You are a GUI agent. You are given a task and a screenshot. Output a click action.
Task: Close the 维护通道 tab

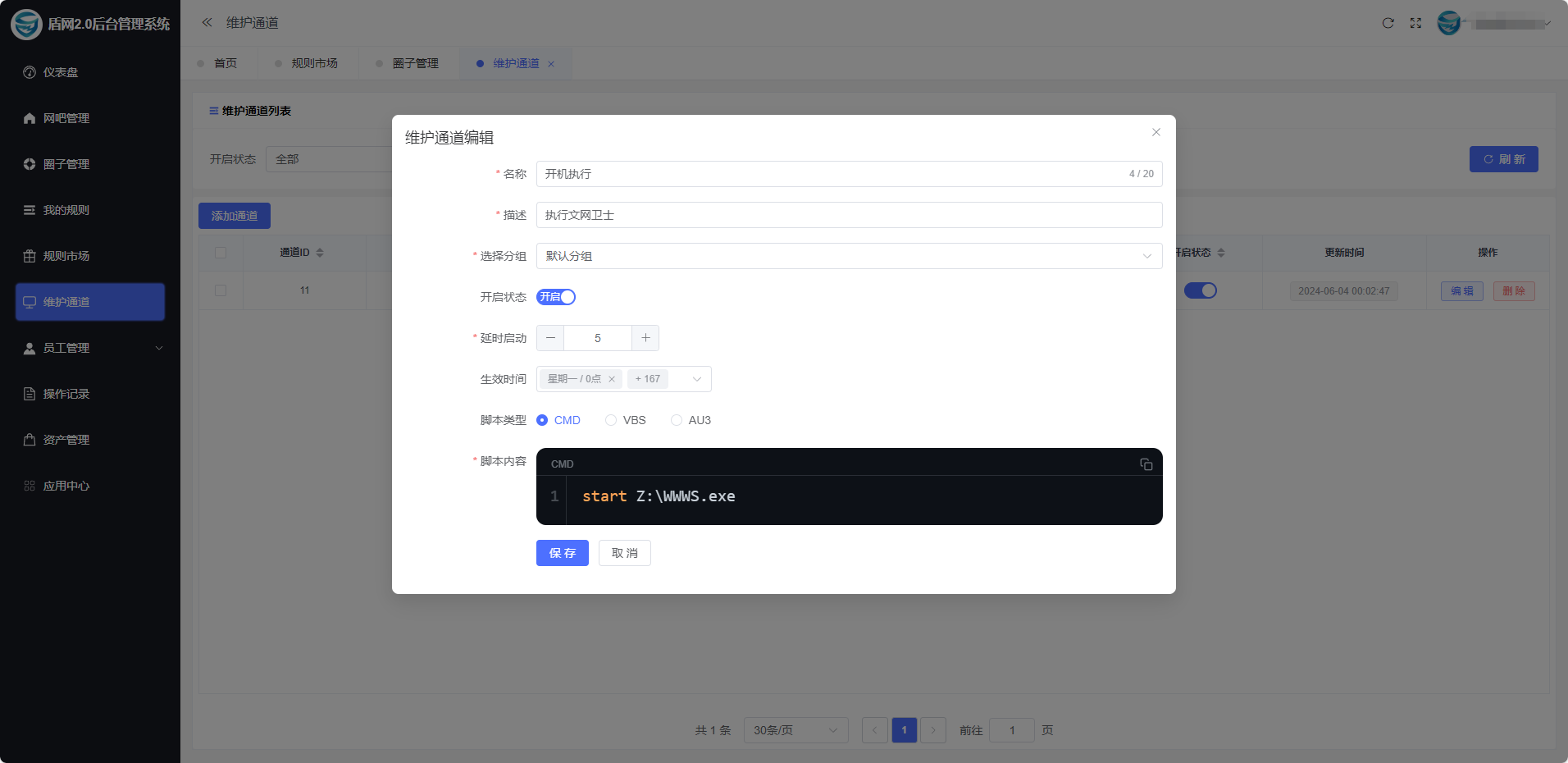point(551,64)
